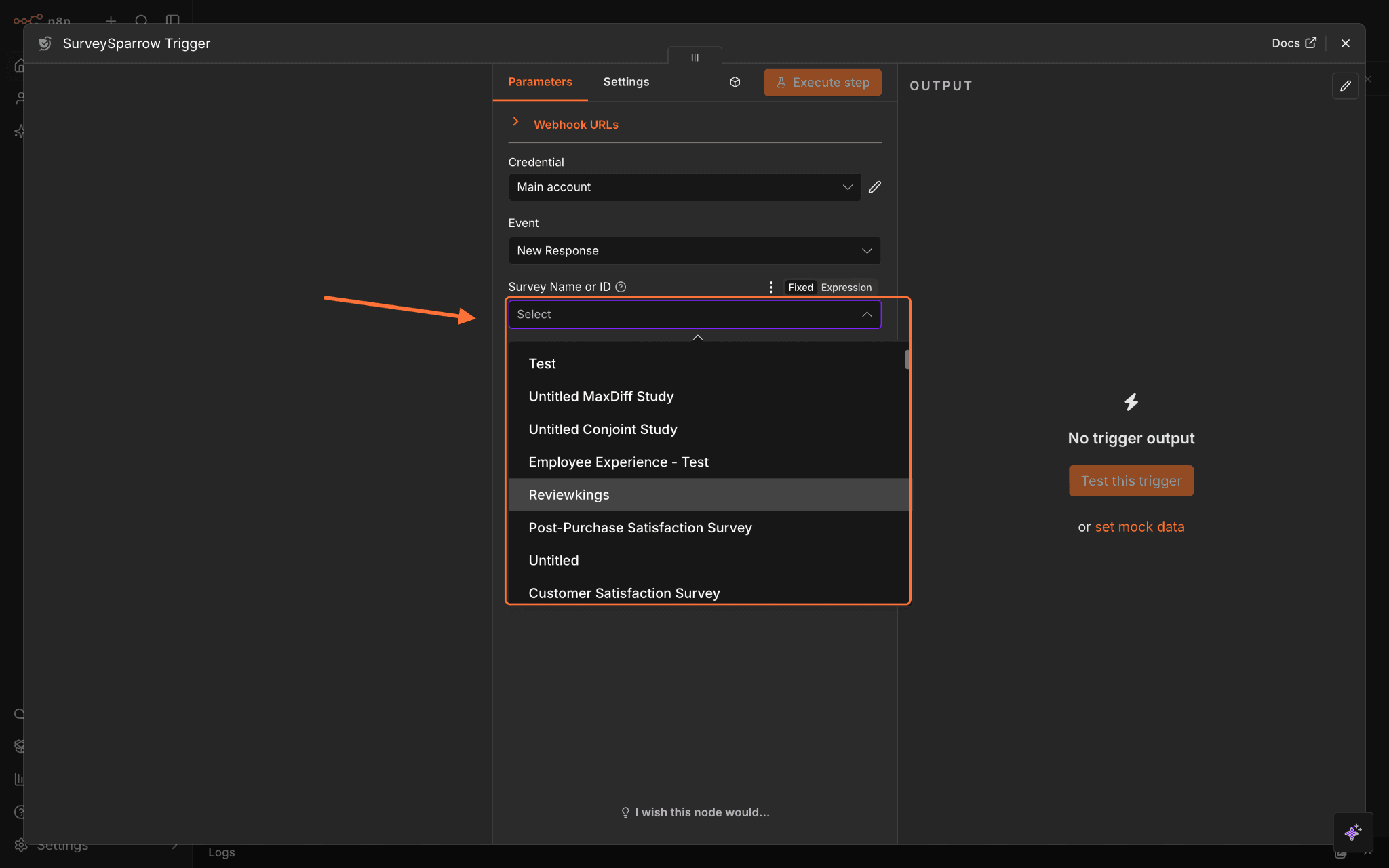Screen dimensions: 1389x868
Task: Open the AI assistant sparkle button
Action: 1353,832
